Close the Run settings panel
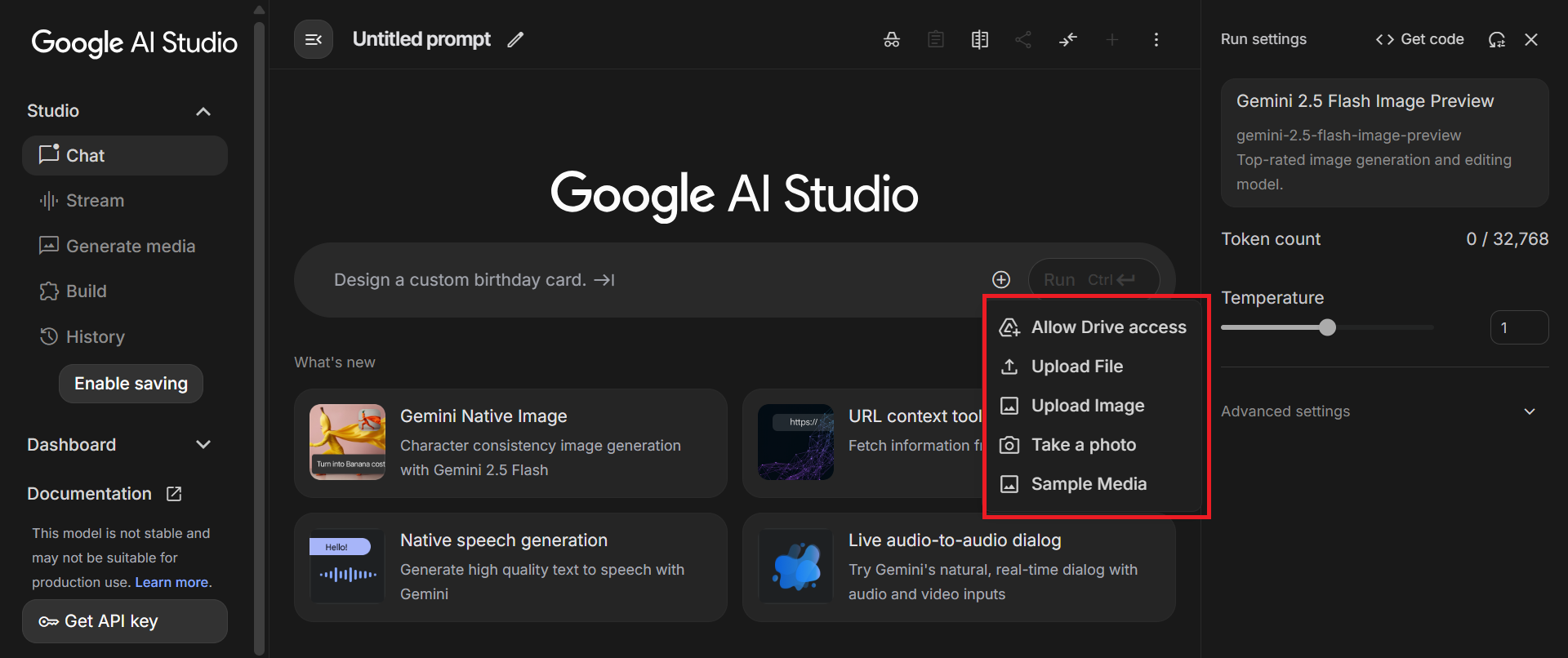 pos(1531,39)
